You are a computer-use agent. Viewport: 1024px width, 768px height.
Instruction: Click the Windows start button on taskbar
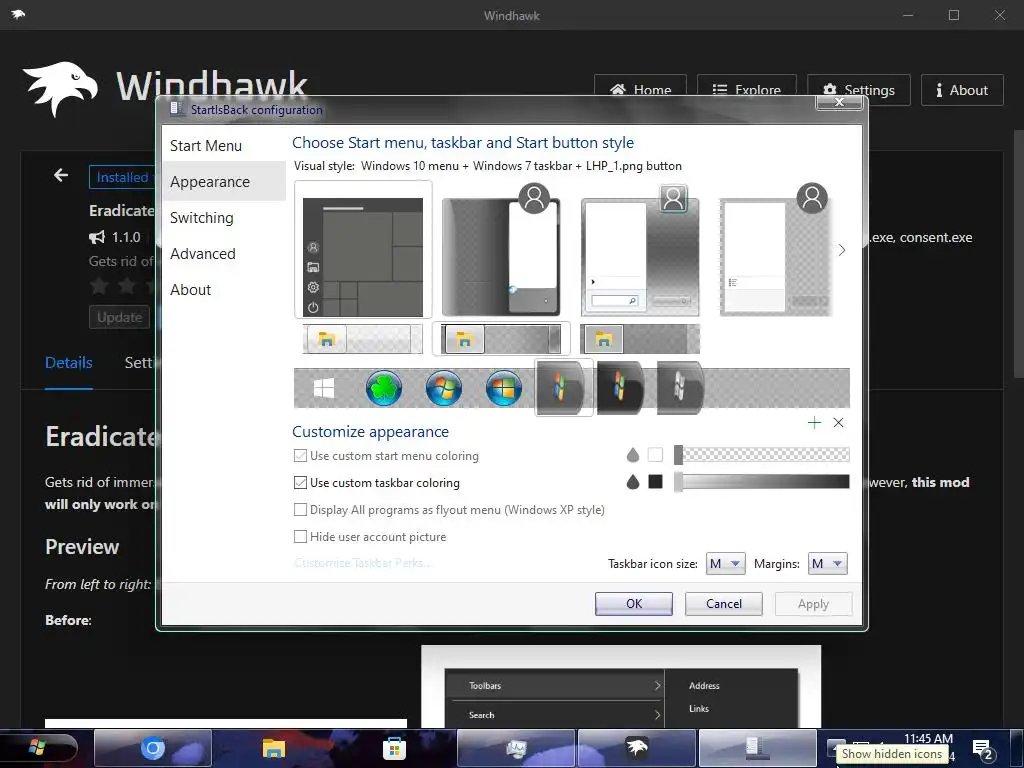click(38, 748)
